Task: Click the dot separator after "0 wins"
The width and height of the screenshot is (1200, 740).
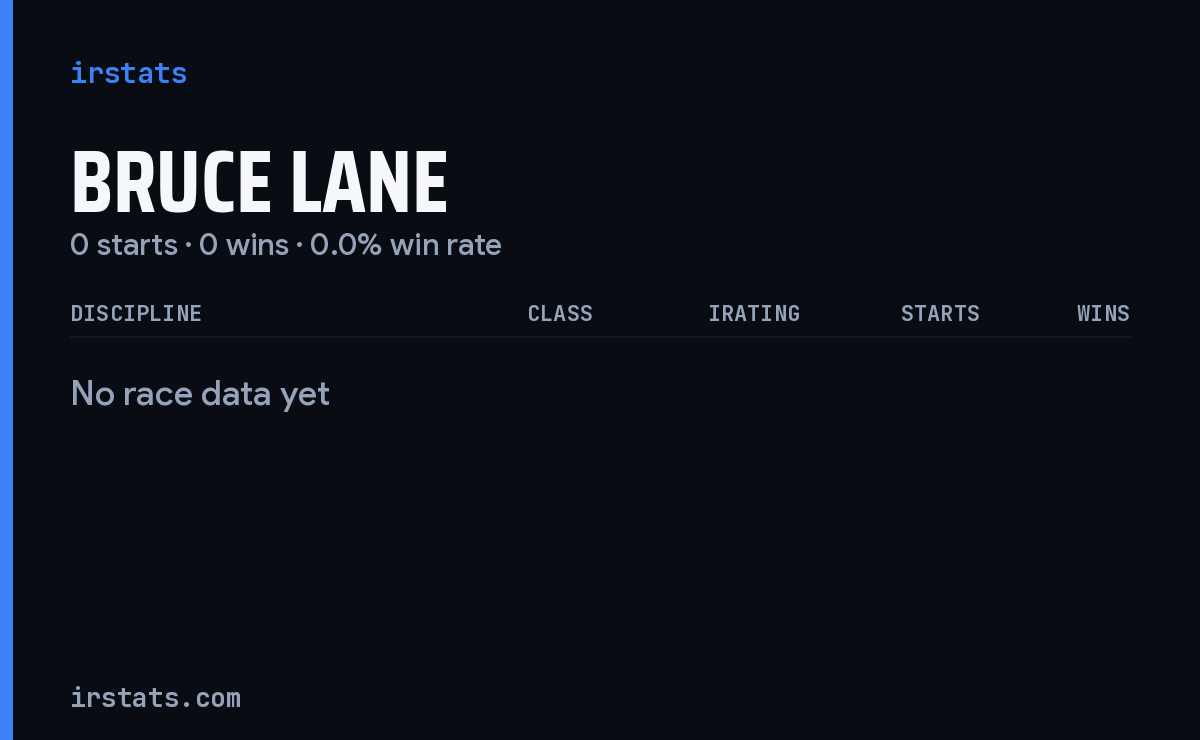Action: (299, 246)
